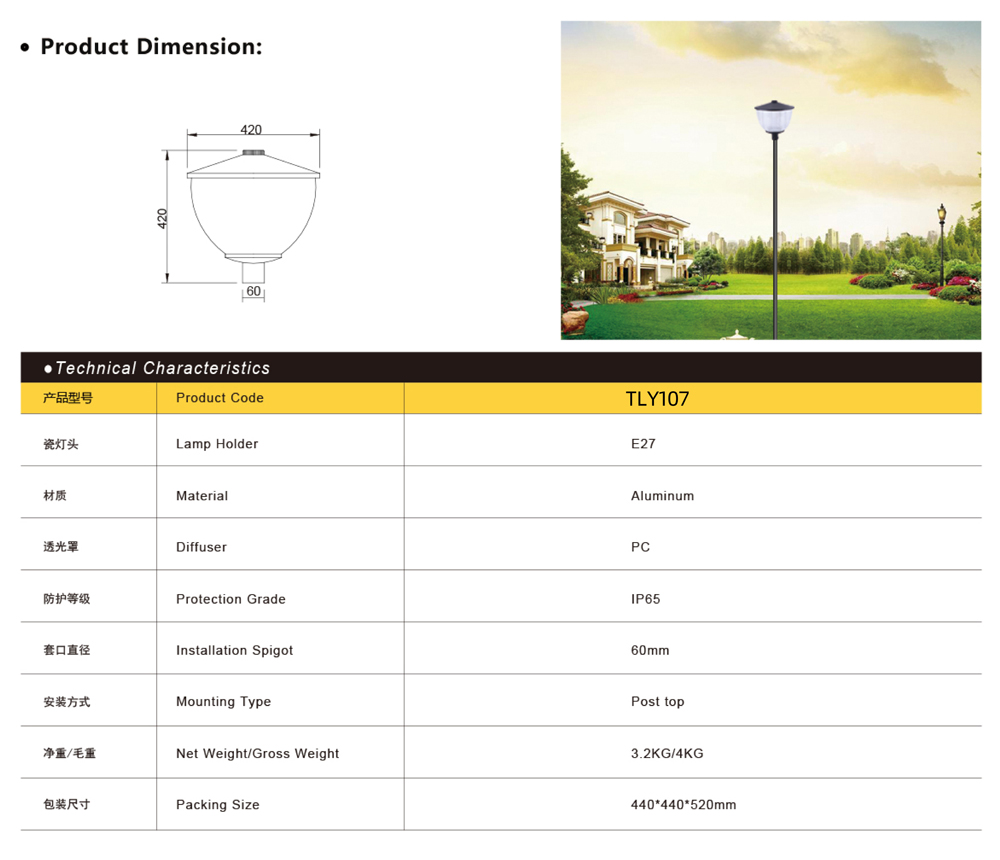Select the top 420 width dimension label
This screenshot has width=1000, height=860.
point(251,130)
